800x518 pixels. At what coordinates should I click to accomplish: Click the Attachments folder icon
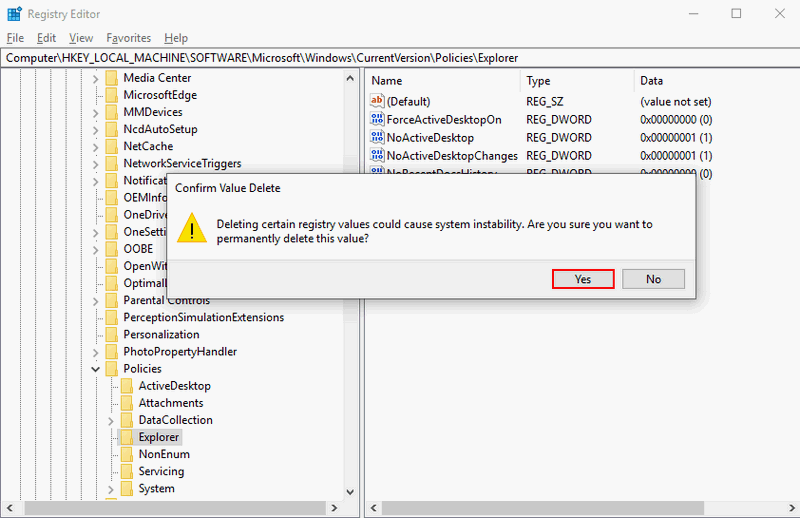coord(127,403)
